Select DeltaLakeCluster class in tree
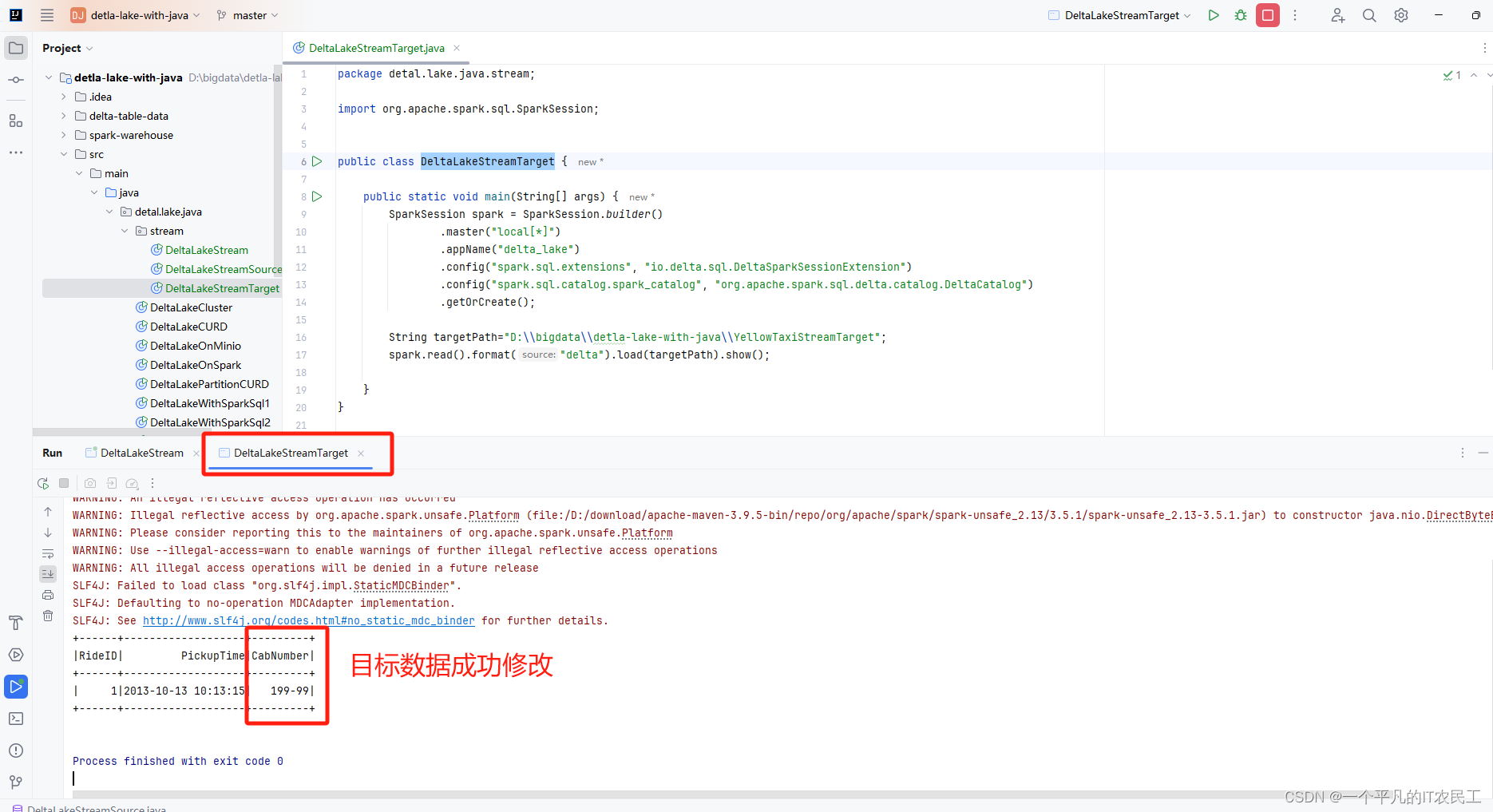 (184, 307)
